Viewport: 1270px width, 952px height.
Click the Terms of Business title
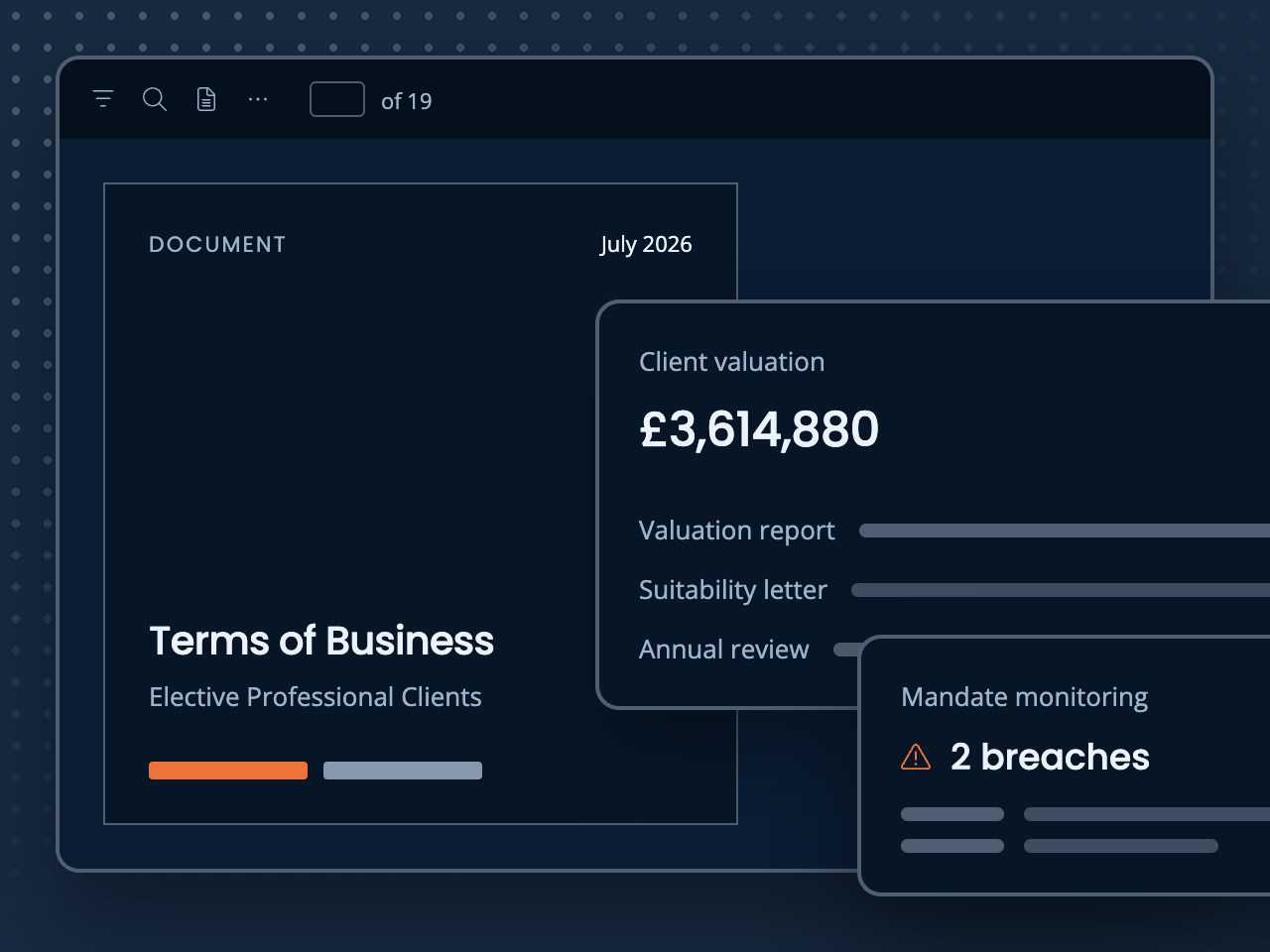click(x=321, y=641)
